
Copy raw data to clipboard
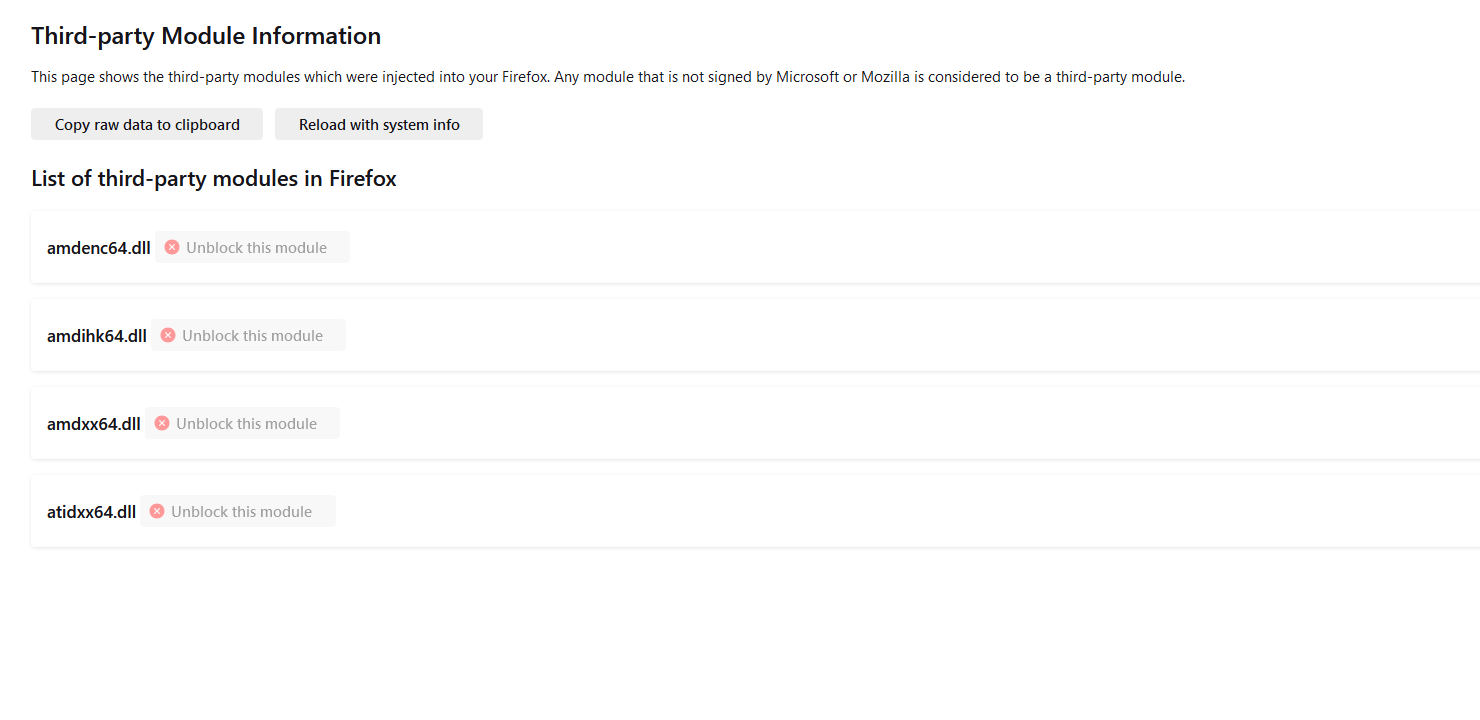click(x=147, y=125)
